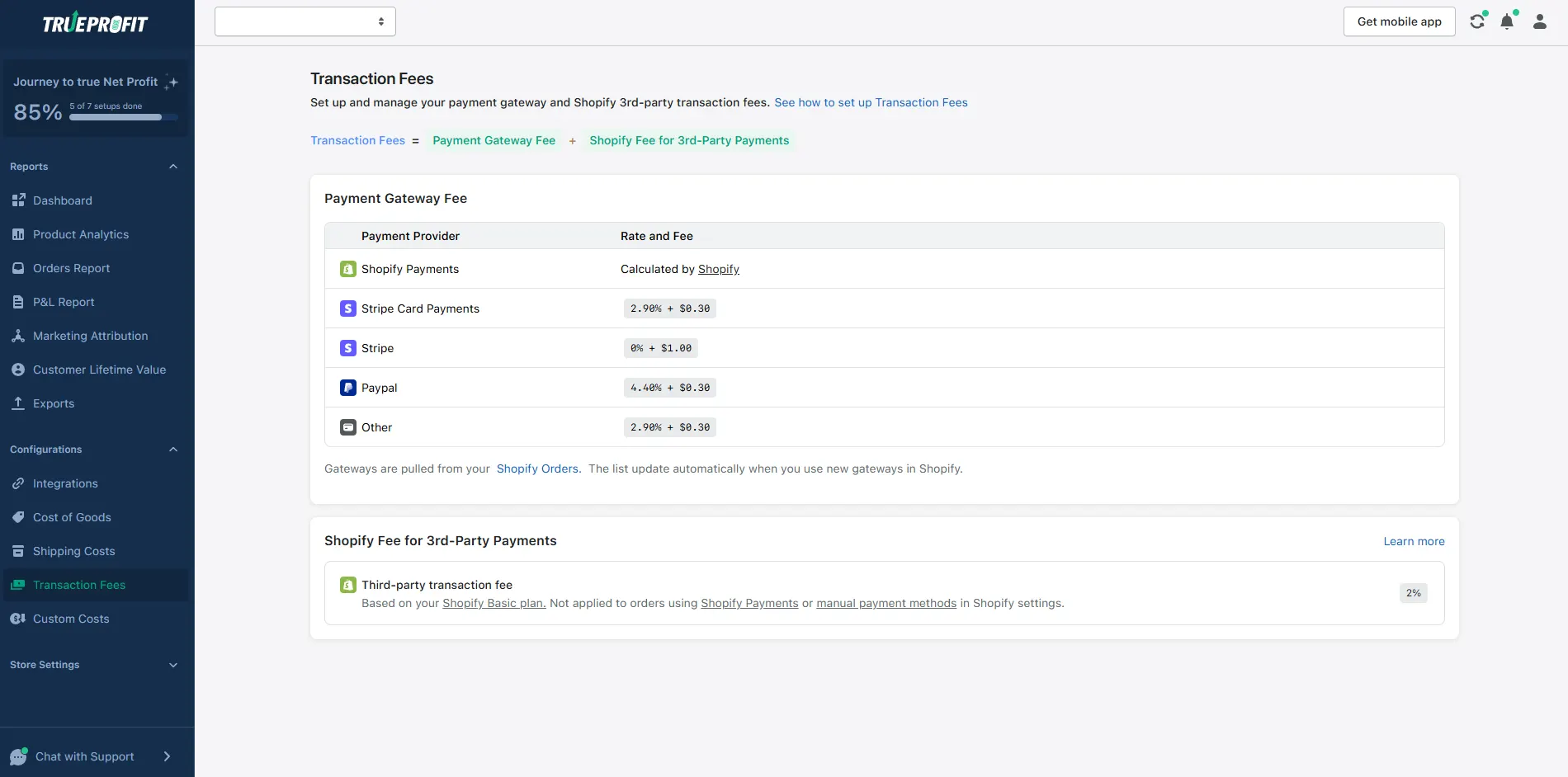This screenshot has width=1568, height=777.
Task: Expand the Store Settings section
Action: 173,665
